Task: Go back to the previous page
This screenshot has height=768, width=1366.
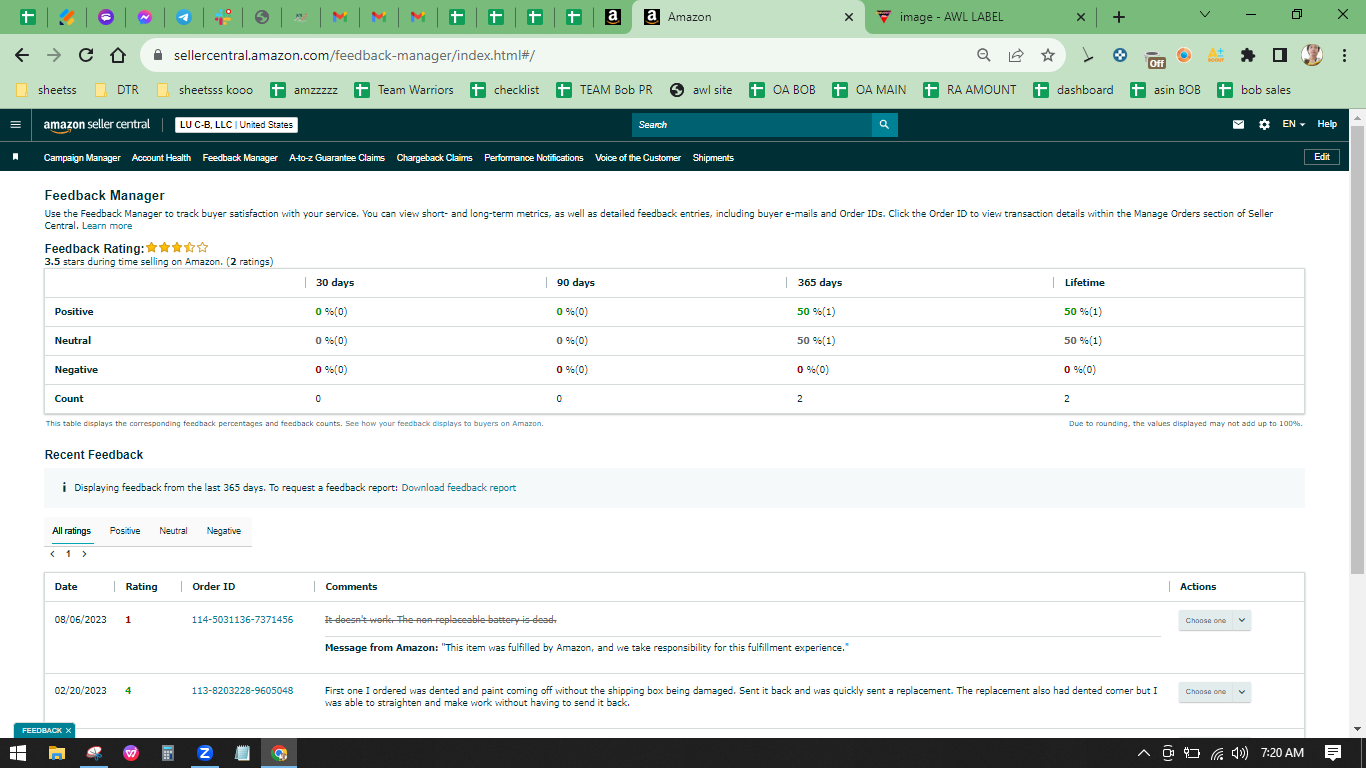Action: coord(22,56)
